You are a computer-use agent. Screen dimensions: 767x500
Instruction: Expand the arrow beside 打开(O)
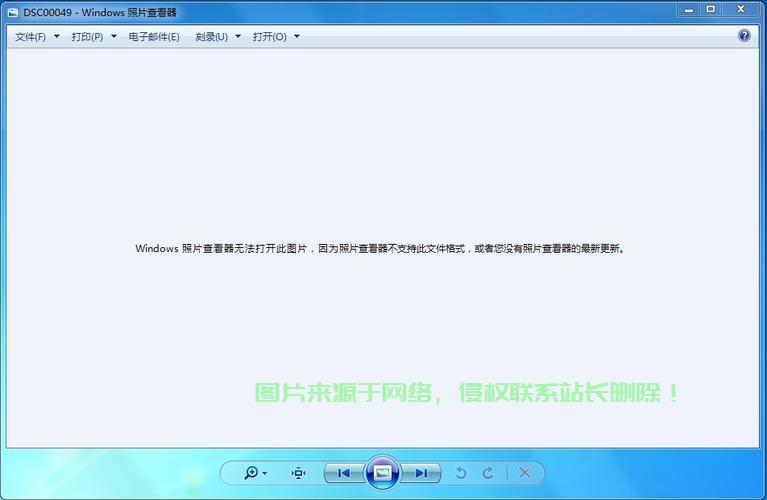[297, 36]
